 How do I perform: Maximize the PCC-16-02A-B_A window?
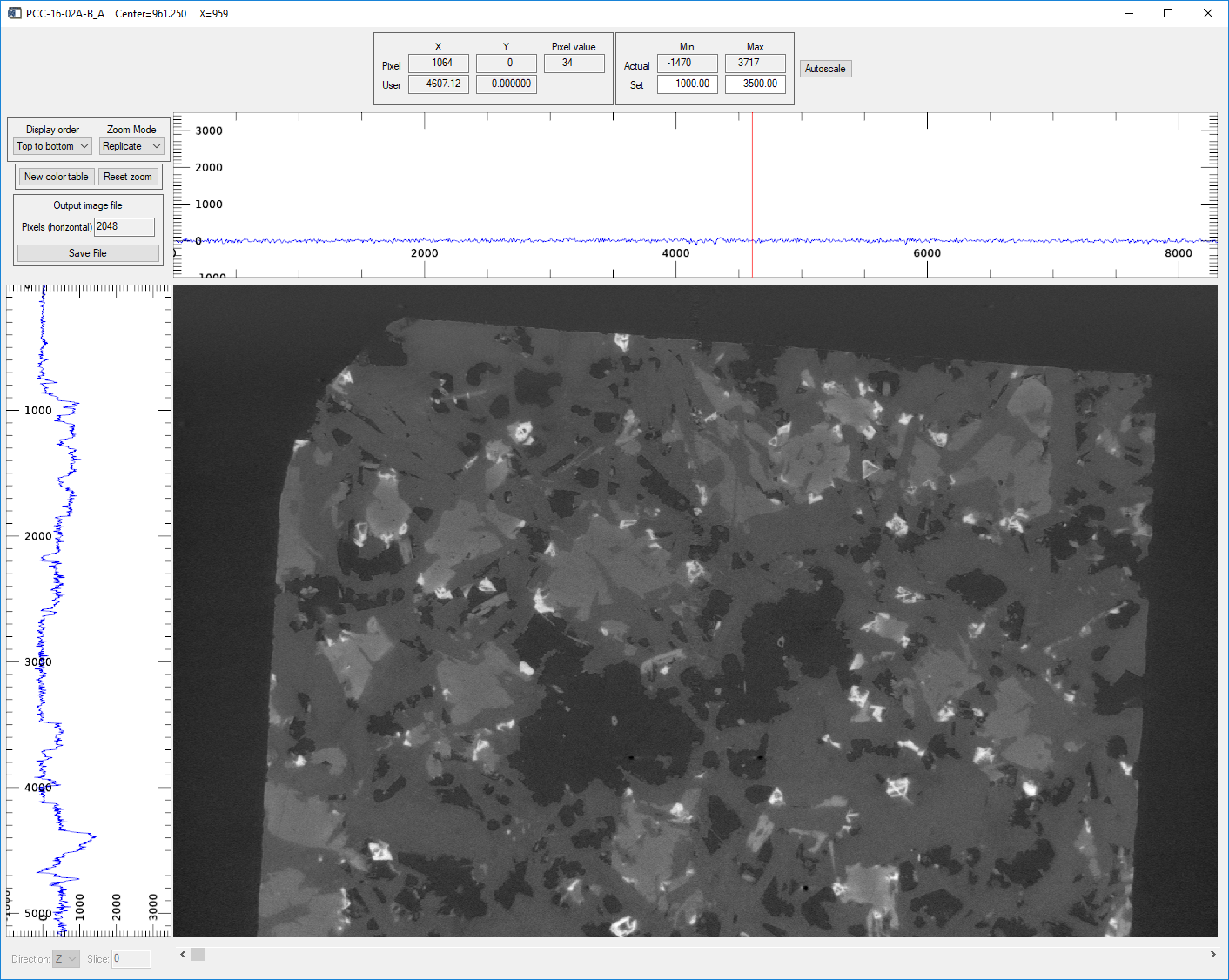[1168, 13]
